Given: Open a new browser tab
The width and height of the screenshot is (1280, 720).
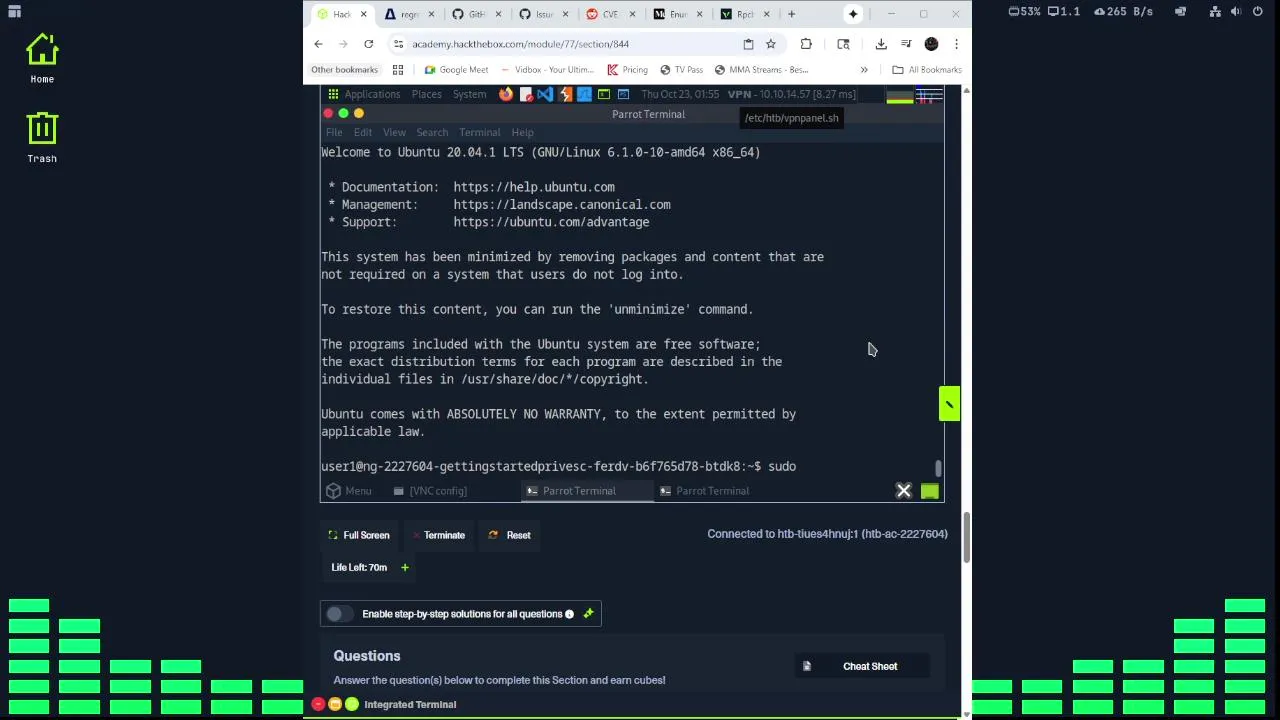Looking at the screenshot, I should 791,14.
